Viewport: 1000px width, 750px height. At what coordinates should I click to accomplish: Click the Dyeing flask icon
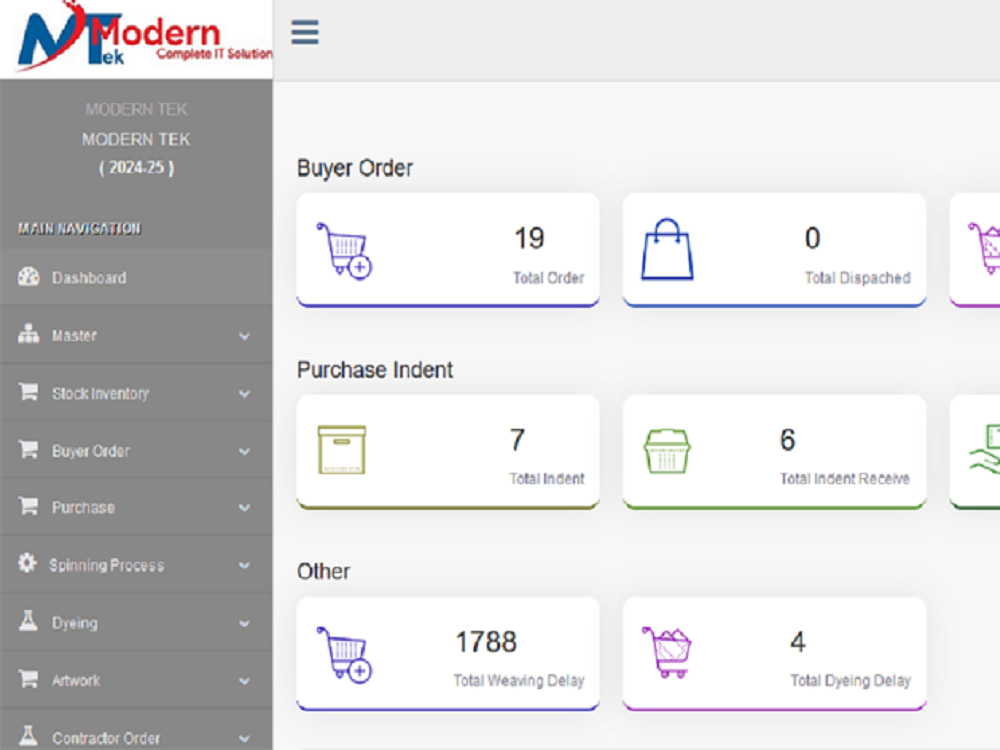pyautogui.click(x=28, y=621)
